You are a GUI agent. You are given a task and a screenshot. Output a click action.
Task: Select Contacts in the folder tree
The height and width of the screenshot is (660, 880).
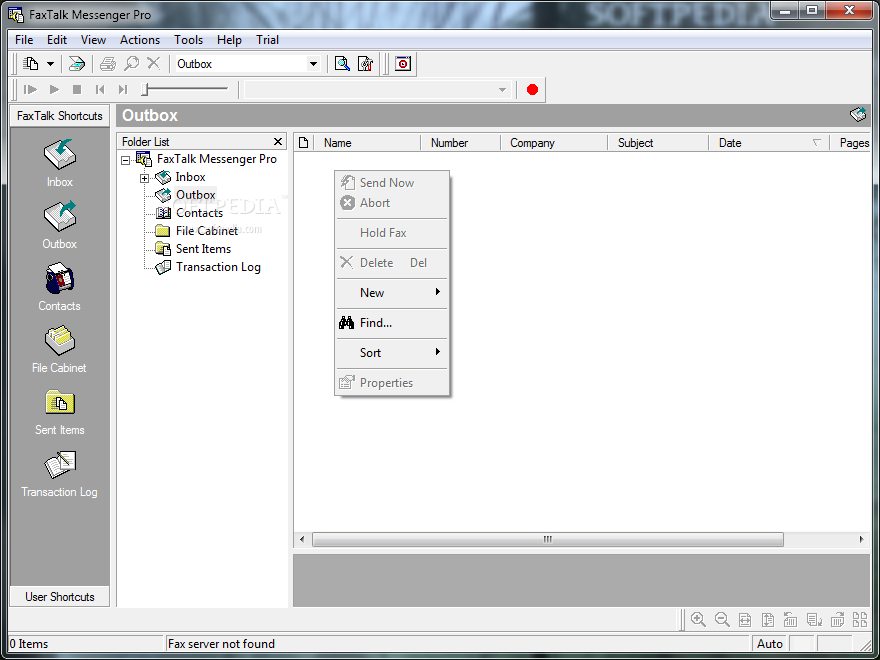point(199,213)
